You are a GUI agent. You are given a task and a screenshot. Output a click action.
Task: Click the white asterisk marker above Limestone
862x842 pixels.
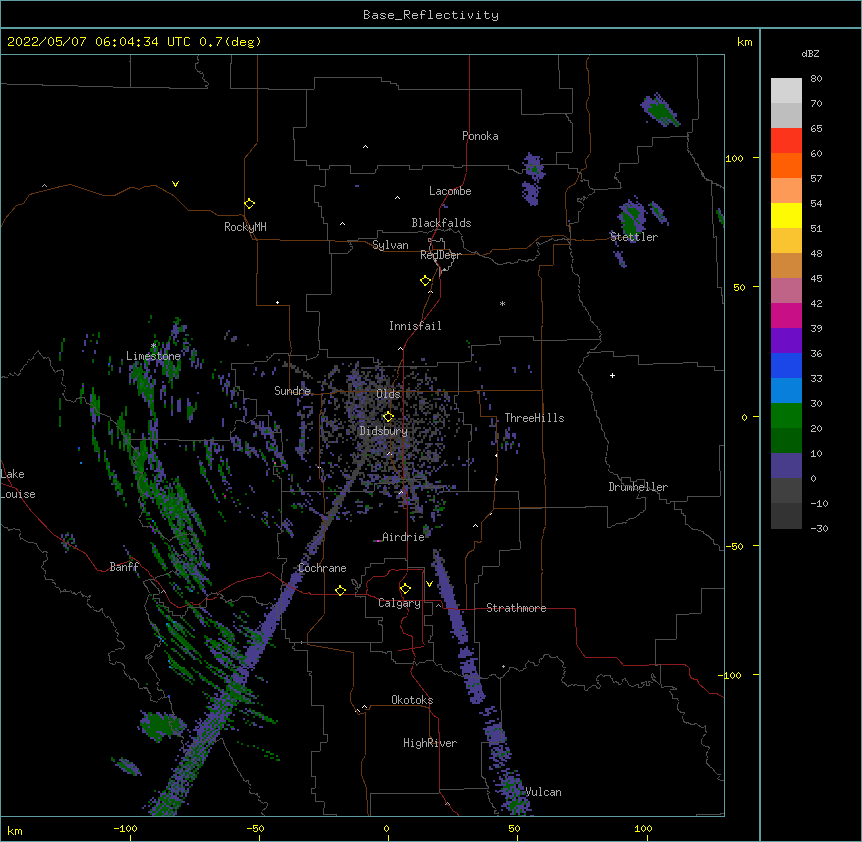153,346
